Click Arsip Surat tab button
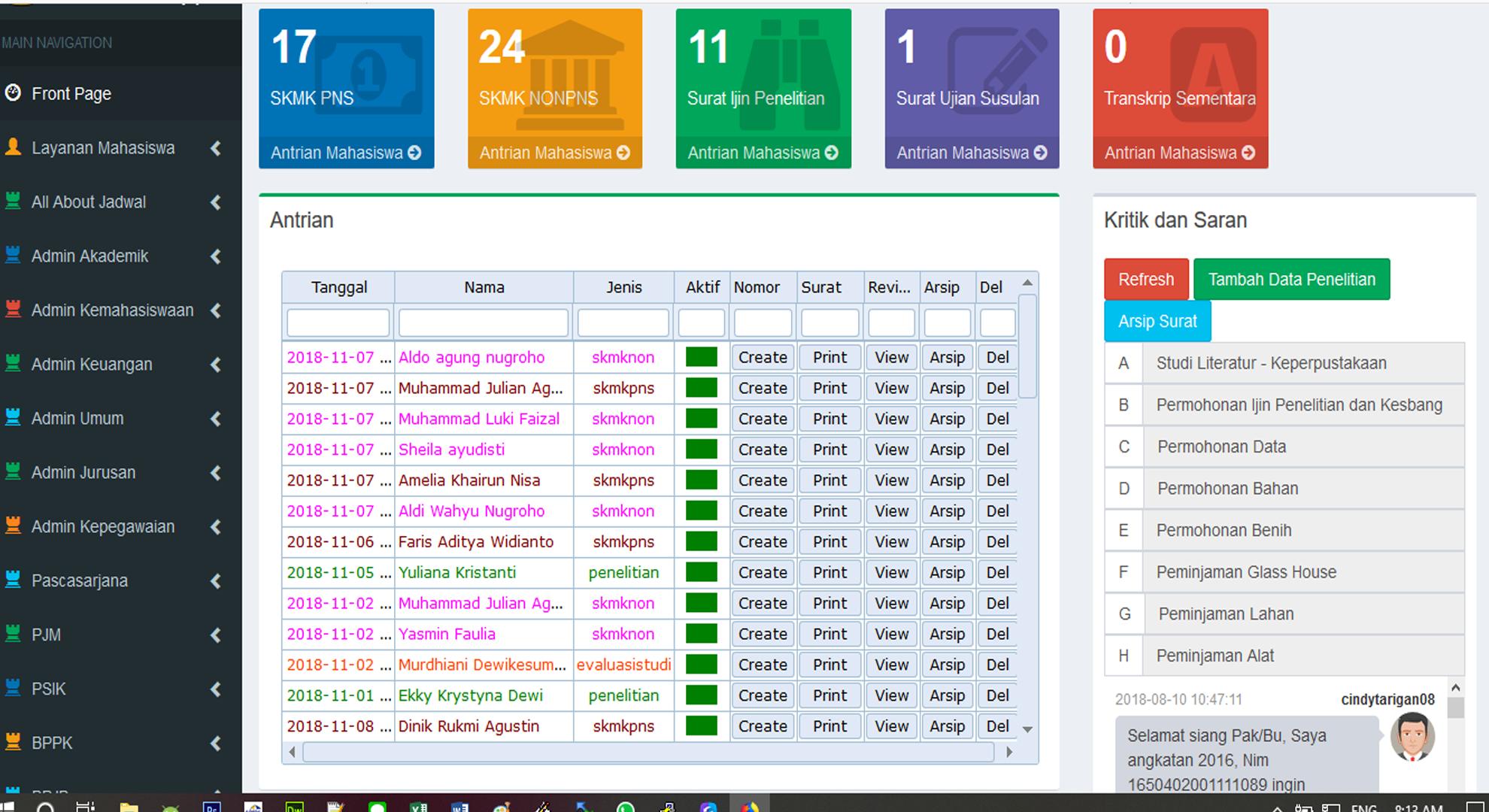 coord(1156,322)
